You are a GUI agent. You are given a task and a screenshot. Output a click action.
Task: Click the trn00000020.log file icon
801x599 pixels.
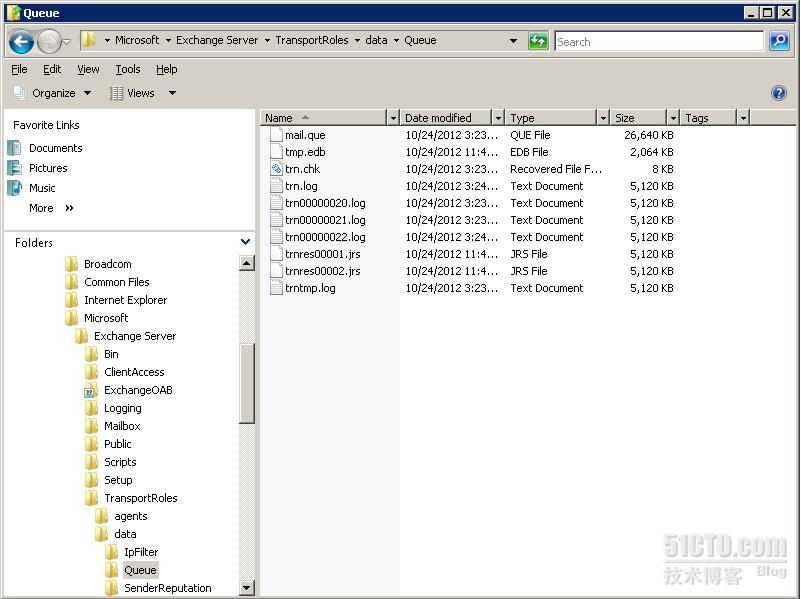pyautogui.click(x=276, y=203)
